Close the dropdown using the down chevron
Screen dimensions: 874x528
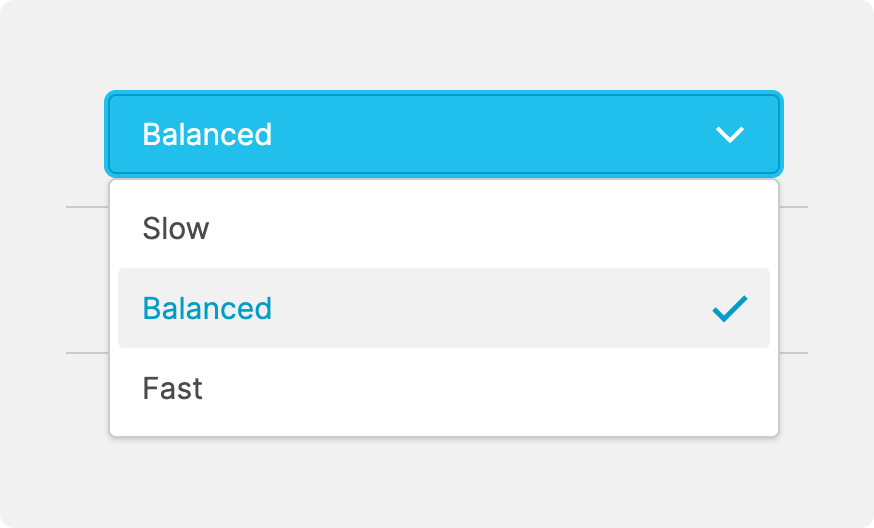(x=730, y=134)
